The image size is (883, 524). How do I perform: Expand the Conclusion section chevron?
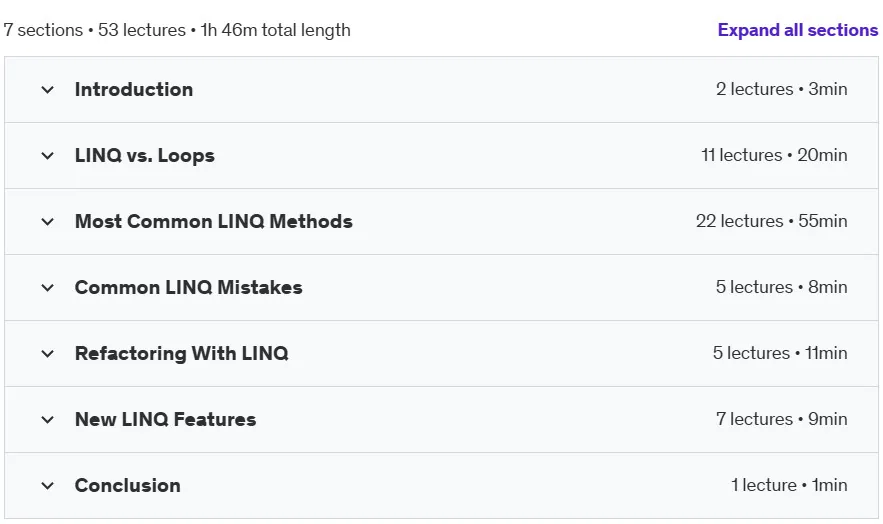[48, 485]
